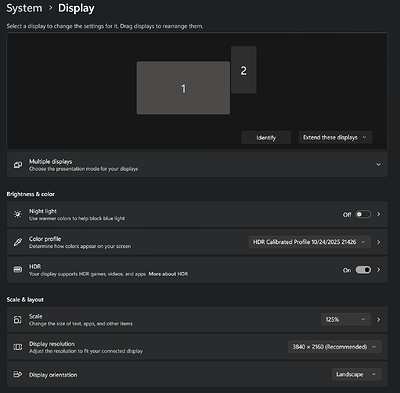Click the Multiple displays monitor icon
The width and height of the screenshot is (400, 393).
tap(18, 165)
